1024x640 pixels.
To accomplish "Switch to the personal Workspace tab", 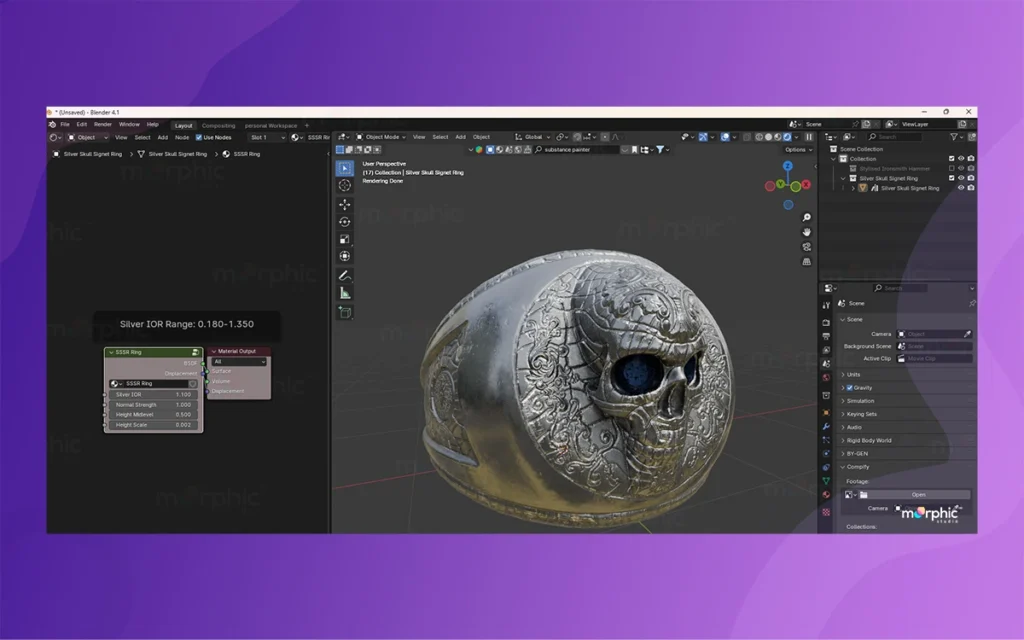I will coord(271,125).
